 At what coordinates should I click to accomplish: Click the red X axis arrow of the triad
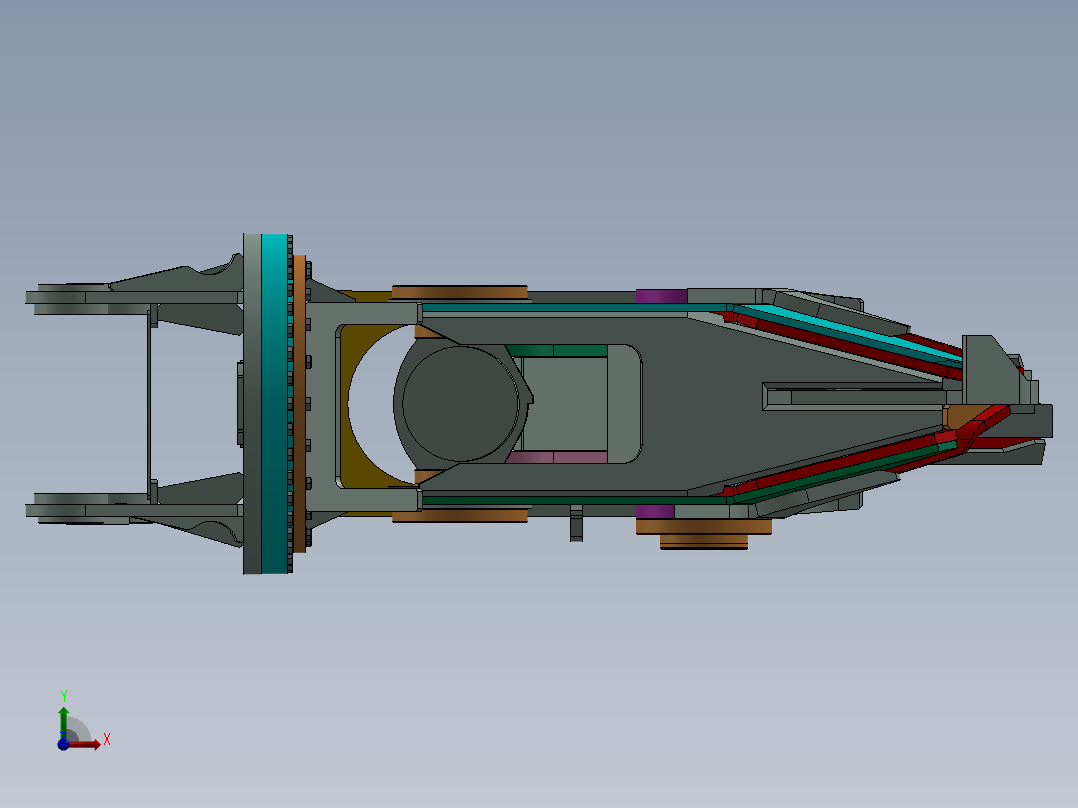[85, 745]
